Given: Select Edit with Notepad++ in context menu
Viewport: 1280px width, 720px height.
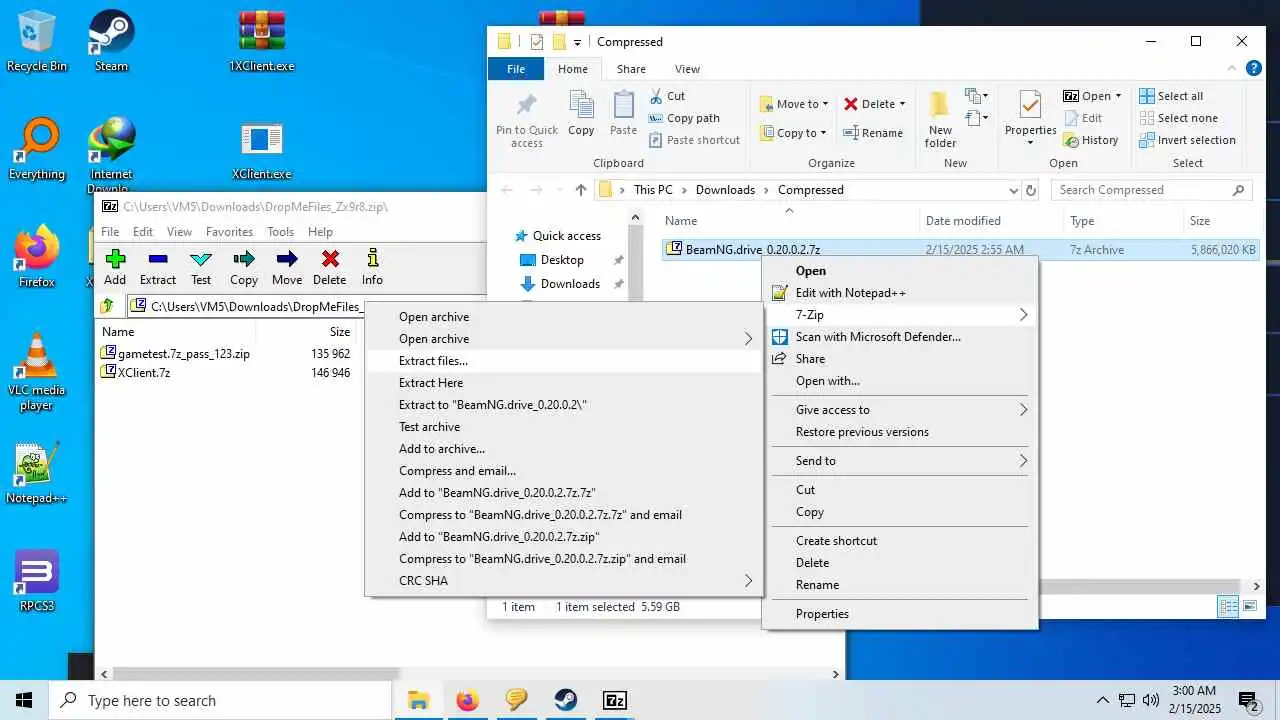Looking at the screenshot, I should [x=900, y=293].
